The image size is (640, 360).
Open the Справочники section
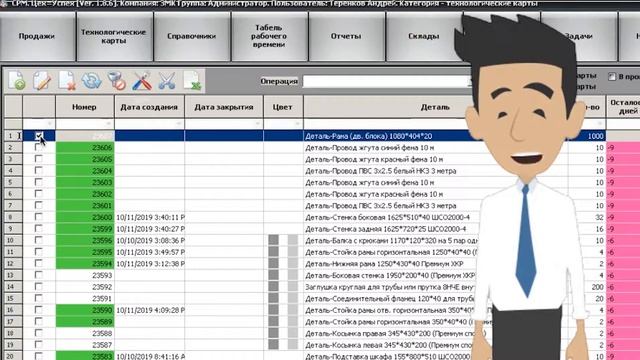[191, 36]
